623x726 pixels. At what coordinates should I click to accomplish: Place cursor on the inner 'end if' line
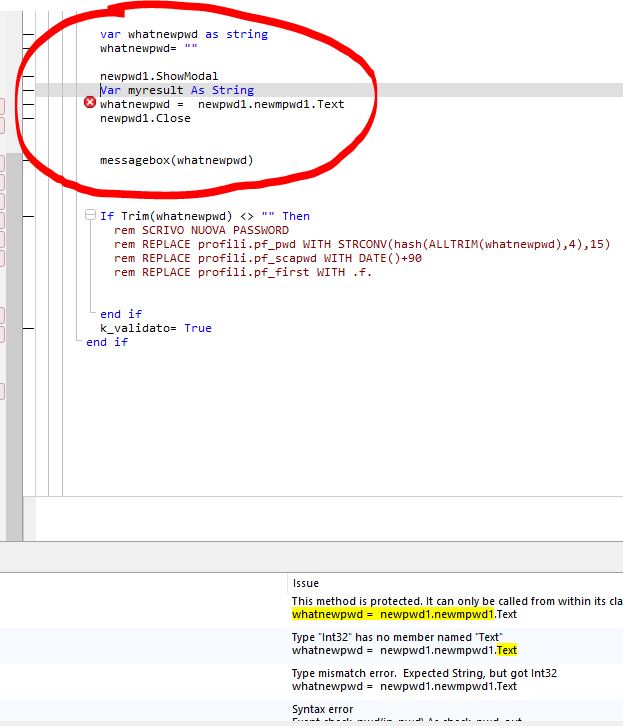[x=121, y=314]
